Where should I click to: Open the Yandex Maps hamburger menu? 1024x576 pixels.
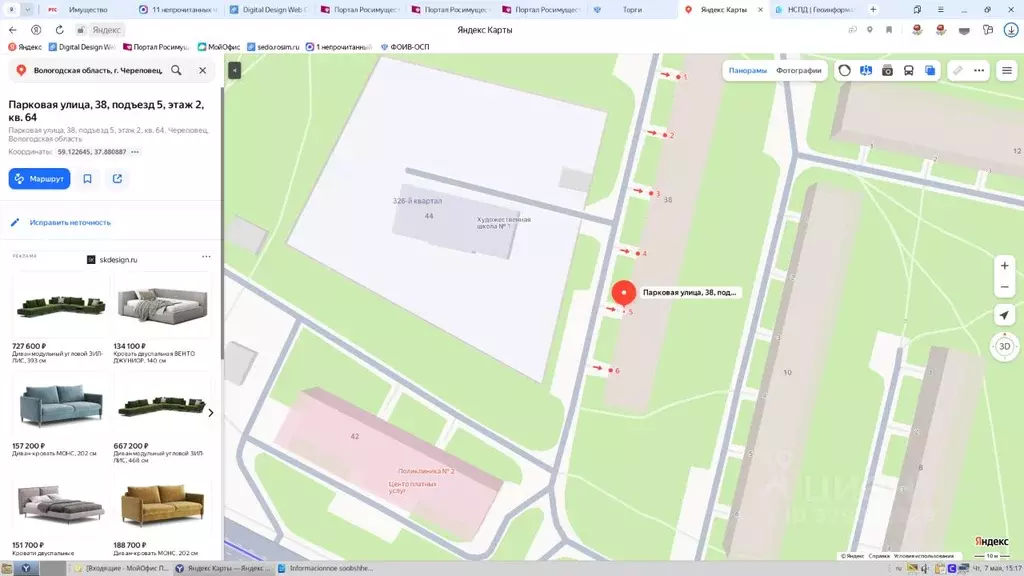coord(1007,71)
